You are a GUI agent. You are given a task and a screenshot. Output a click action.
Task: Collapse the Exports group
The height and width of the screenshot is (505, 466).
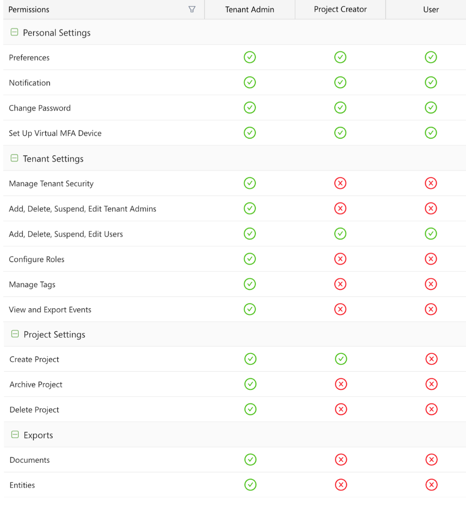click(x=15, y=434)
